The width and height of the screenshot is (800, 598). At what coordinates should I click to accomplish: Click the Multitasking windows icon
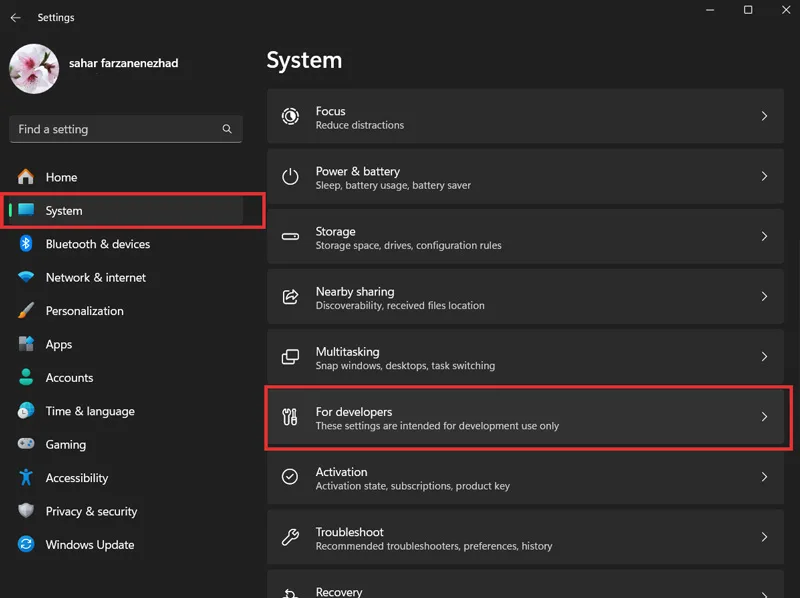[x=290, y=357]
